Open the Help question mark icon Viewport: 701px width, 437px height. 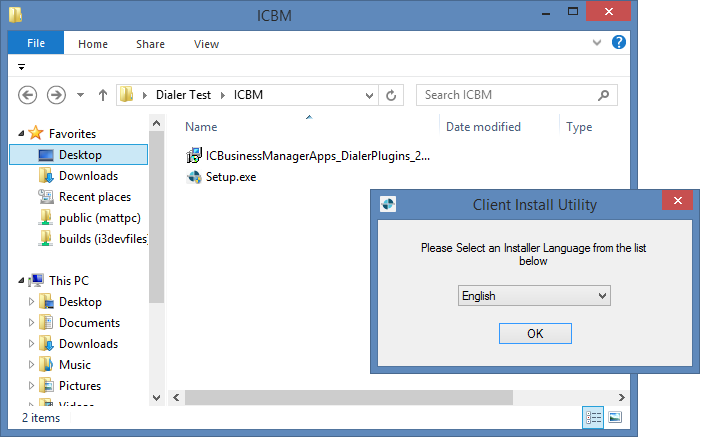[x=619, y=43]
